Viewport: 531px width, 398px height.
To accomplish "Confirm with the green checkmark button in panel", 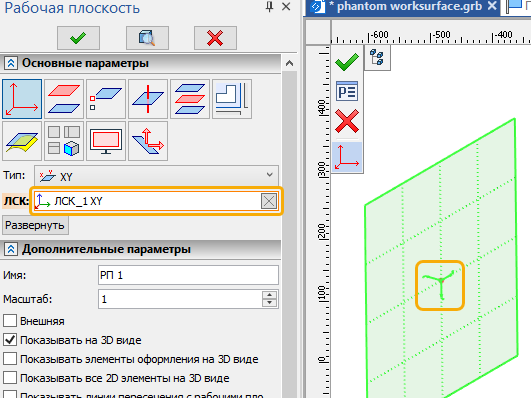I will tap(78, 38).
